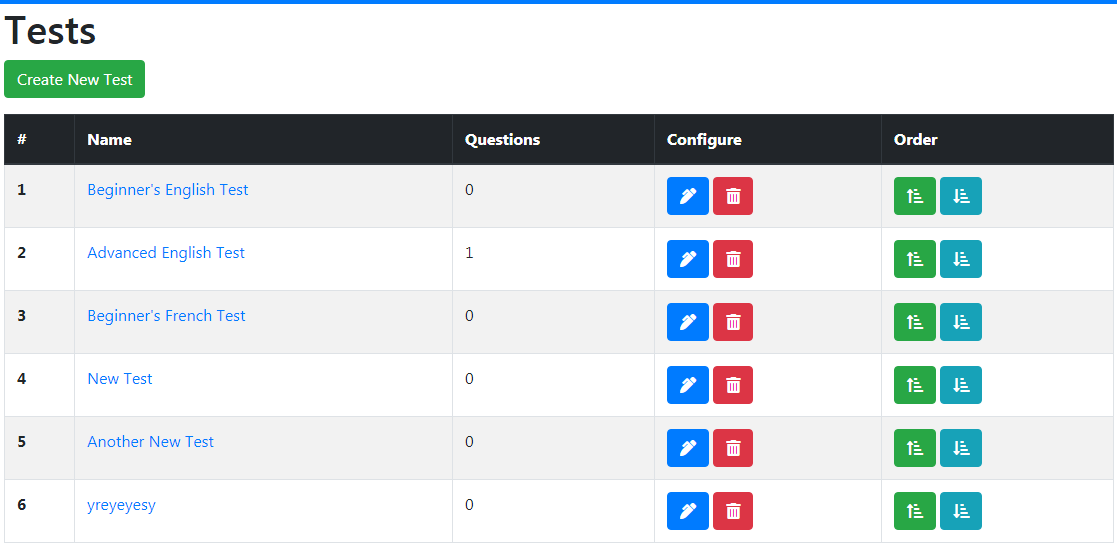Click the pencil icon for New Test (row 4)
1117x546 pixels.
click(x=687, y=385)
